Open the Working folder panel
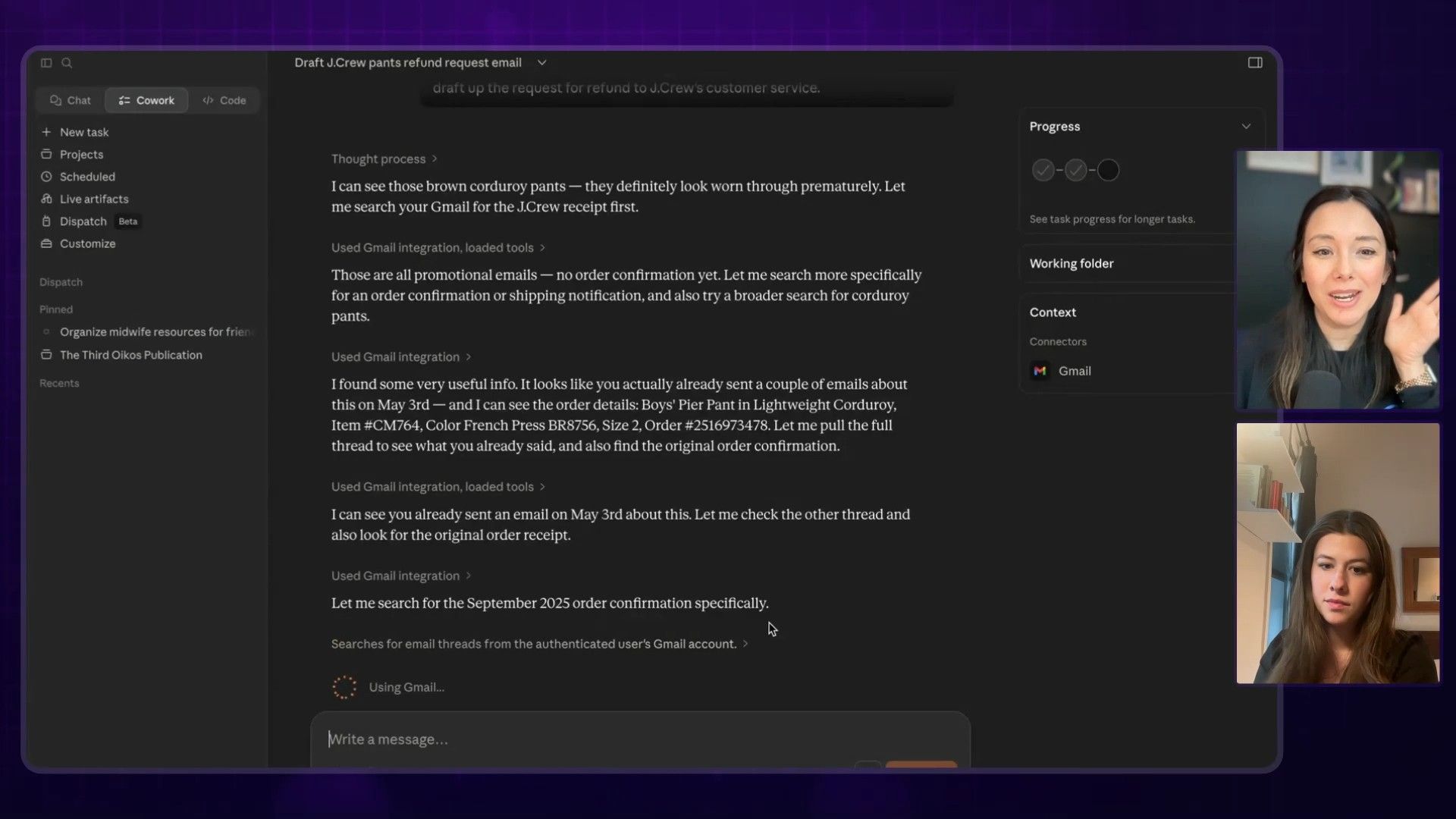The width and height of the screenshot is (1456, 819). [x=1128, y=264]
